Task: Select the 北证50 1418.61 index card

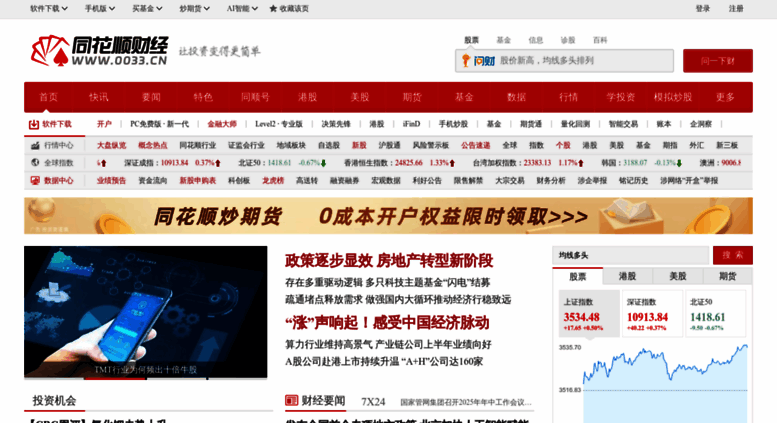Action: [x=716, y=314]
